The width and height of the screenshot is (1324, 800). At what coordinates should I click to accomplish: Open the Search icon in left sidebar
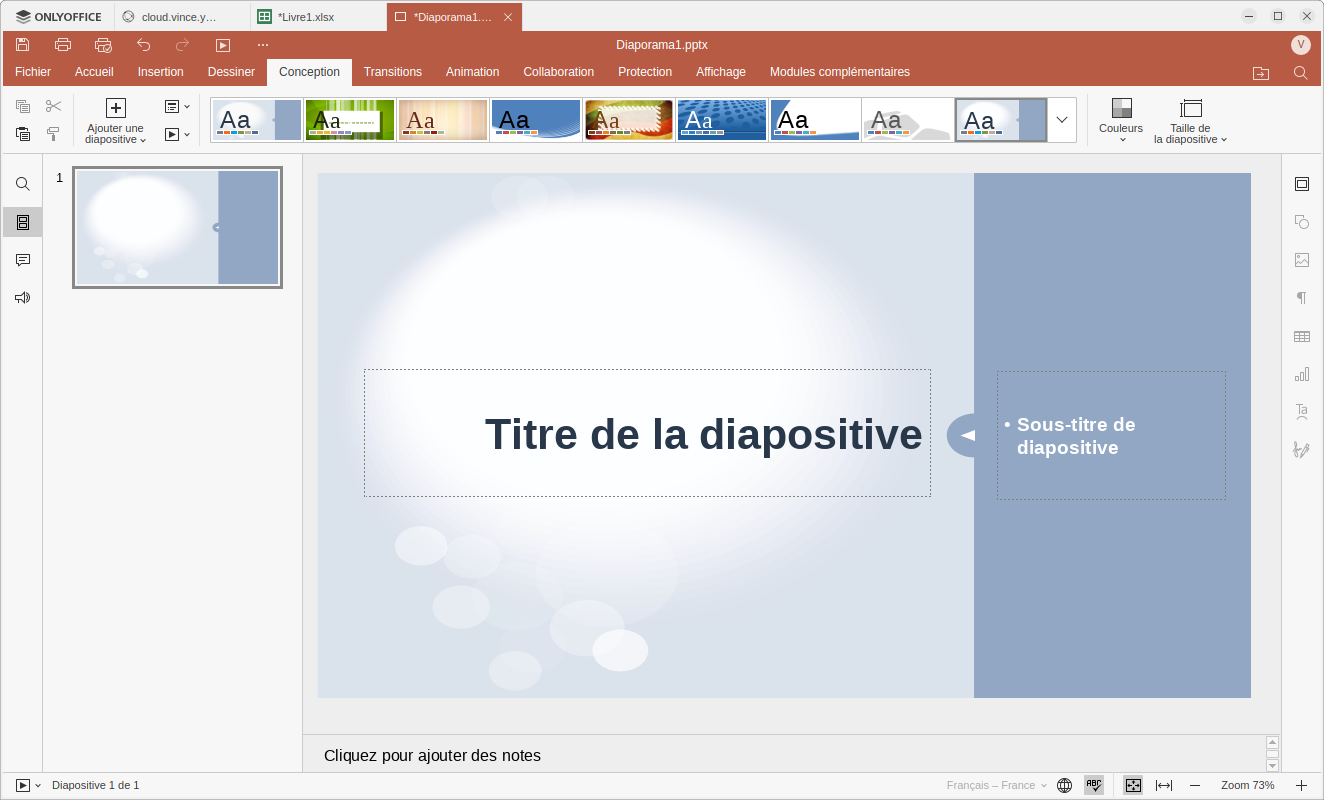23,184
